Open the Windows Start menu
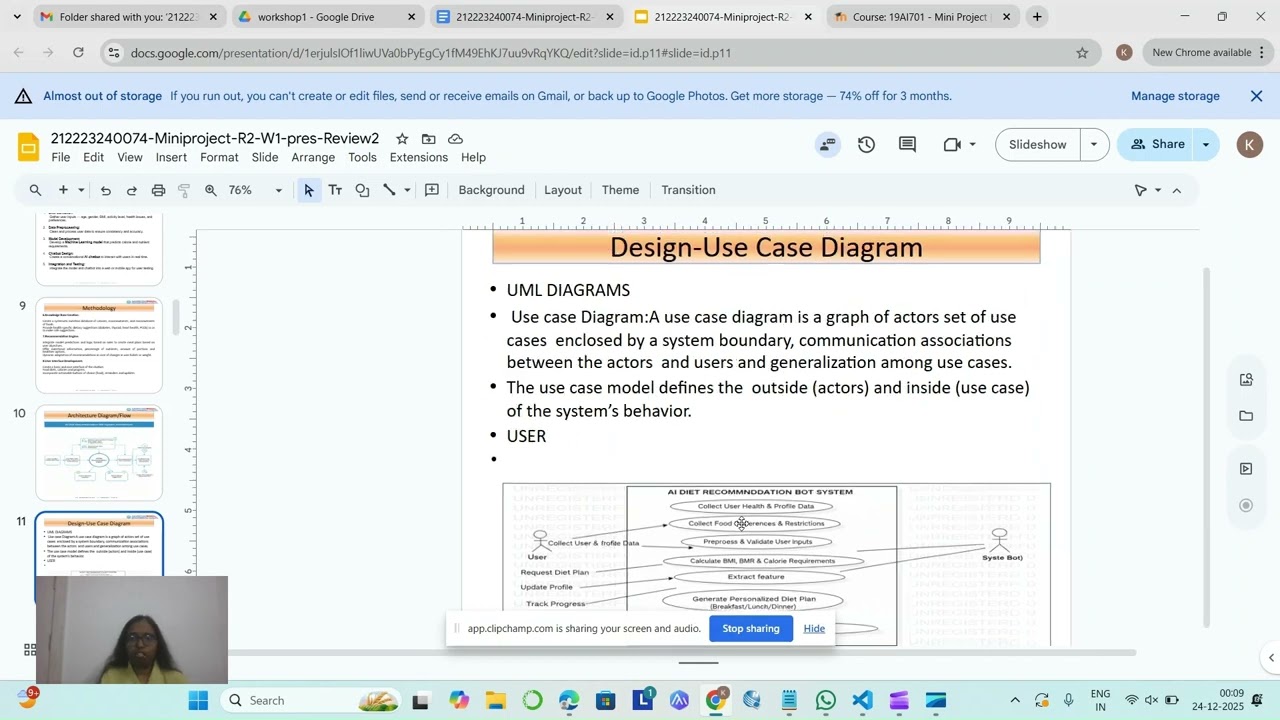Image resolution: width=1280 pixels, height=720 pixels. click(x=198, y=701)
